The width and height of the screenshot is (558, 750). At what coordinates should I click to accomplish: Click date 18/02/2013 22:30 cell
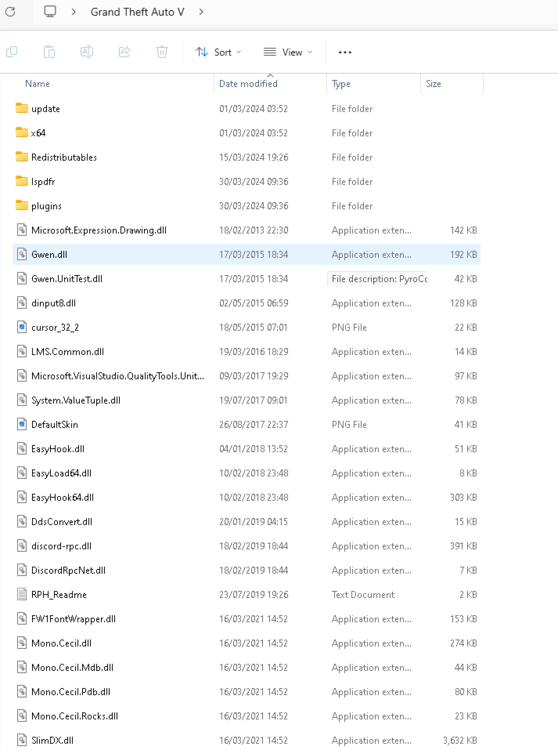pos(253,230)
